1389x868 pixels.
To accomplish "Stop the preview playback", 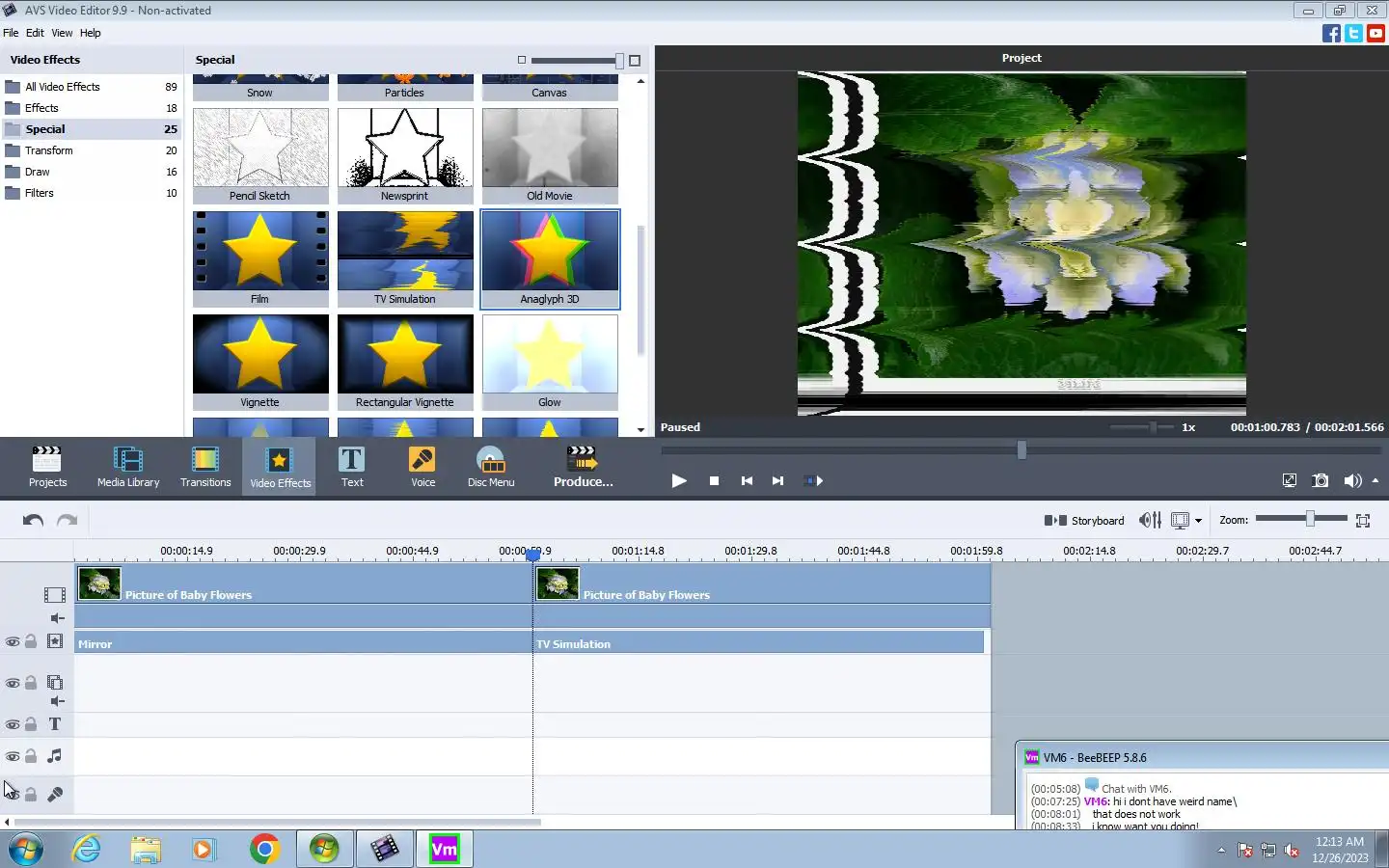I will (x=714, y=480).
